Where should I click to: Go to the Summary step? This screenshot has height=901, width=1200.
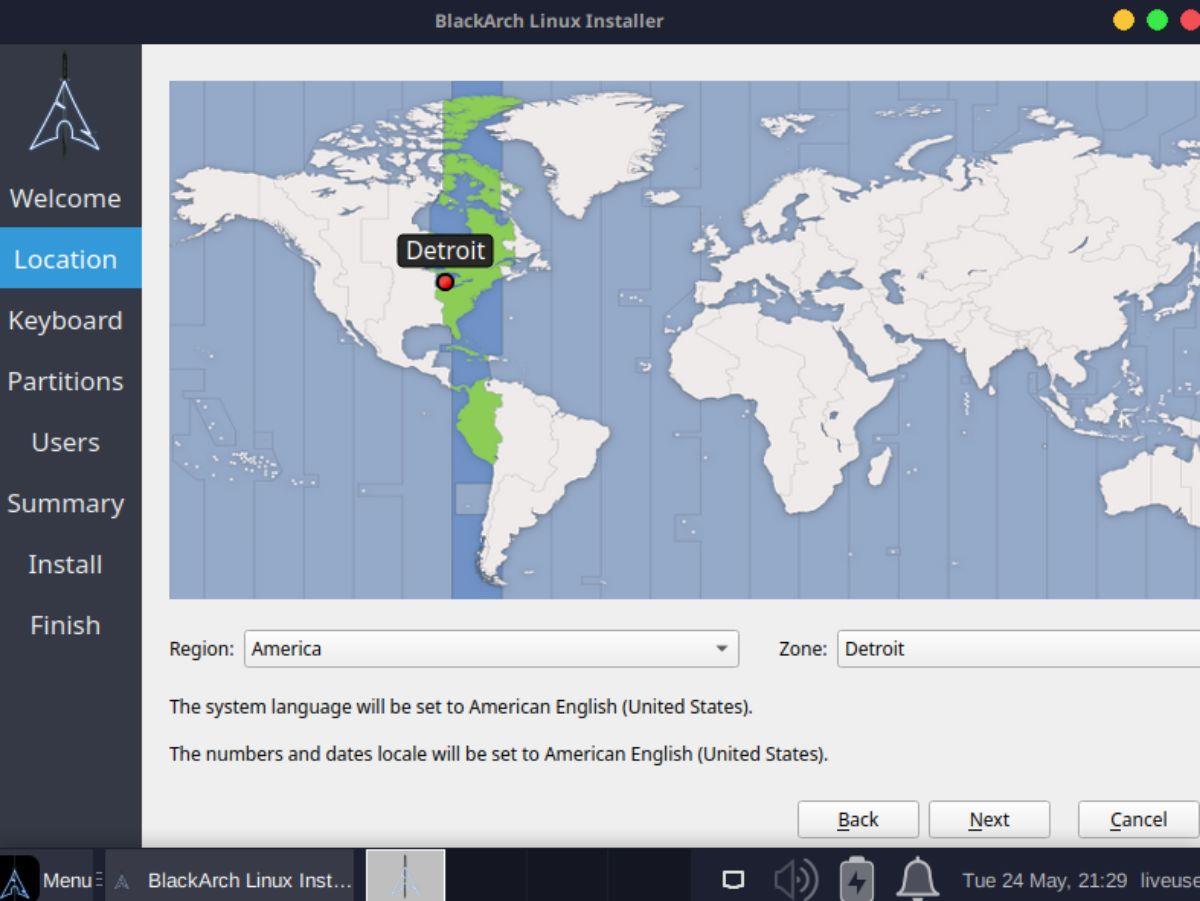point(65,503)
